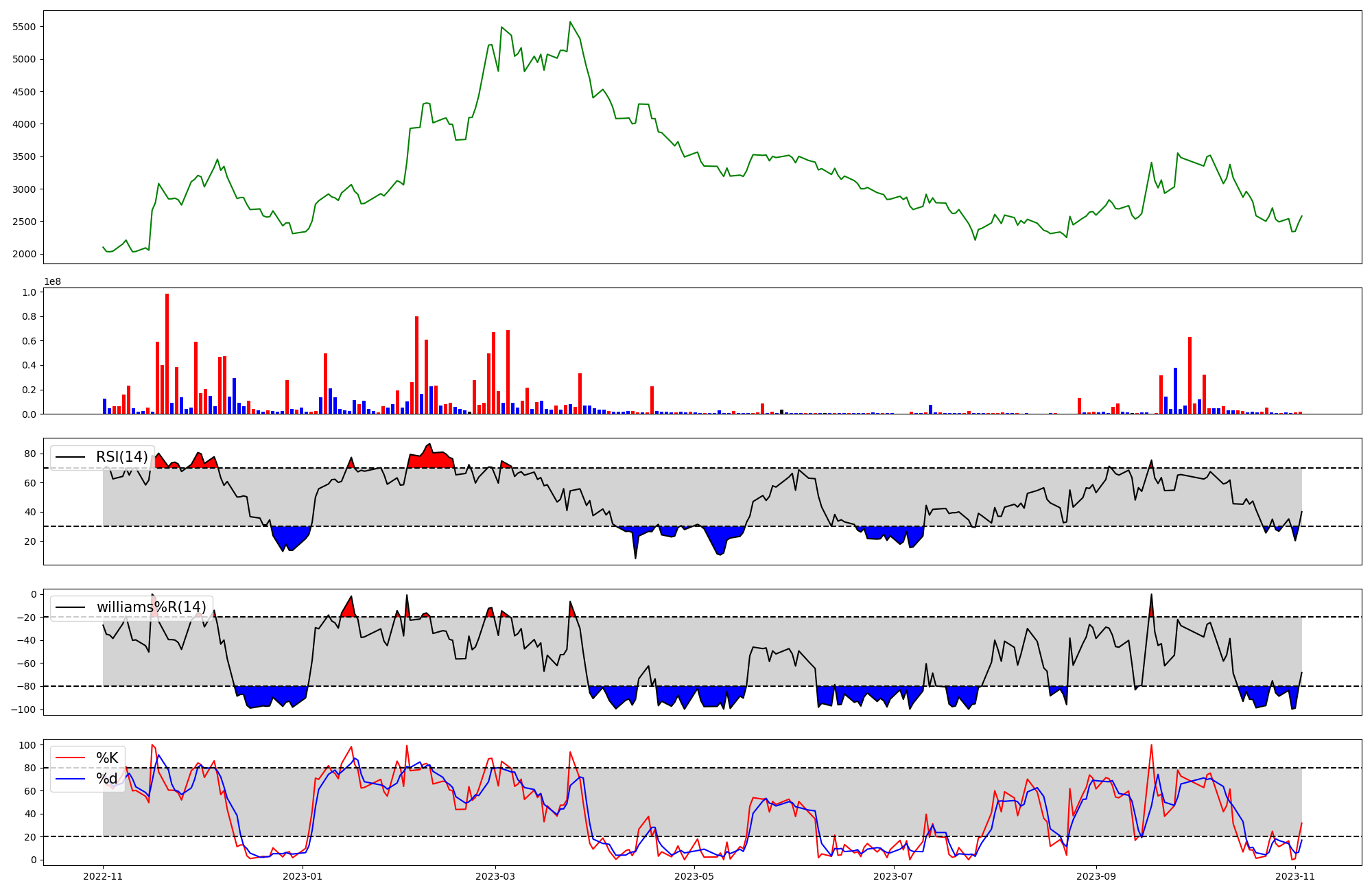This screenshot has width=1372, height=892.
Task: Click the %d legend entry text
Action: [x=107, y=779]
